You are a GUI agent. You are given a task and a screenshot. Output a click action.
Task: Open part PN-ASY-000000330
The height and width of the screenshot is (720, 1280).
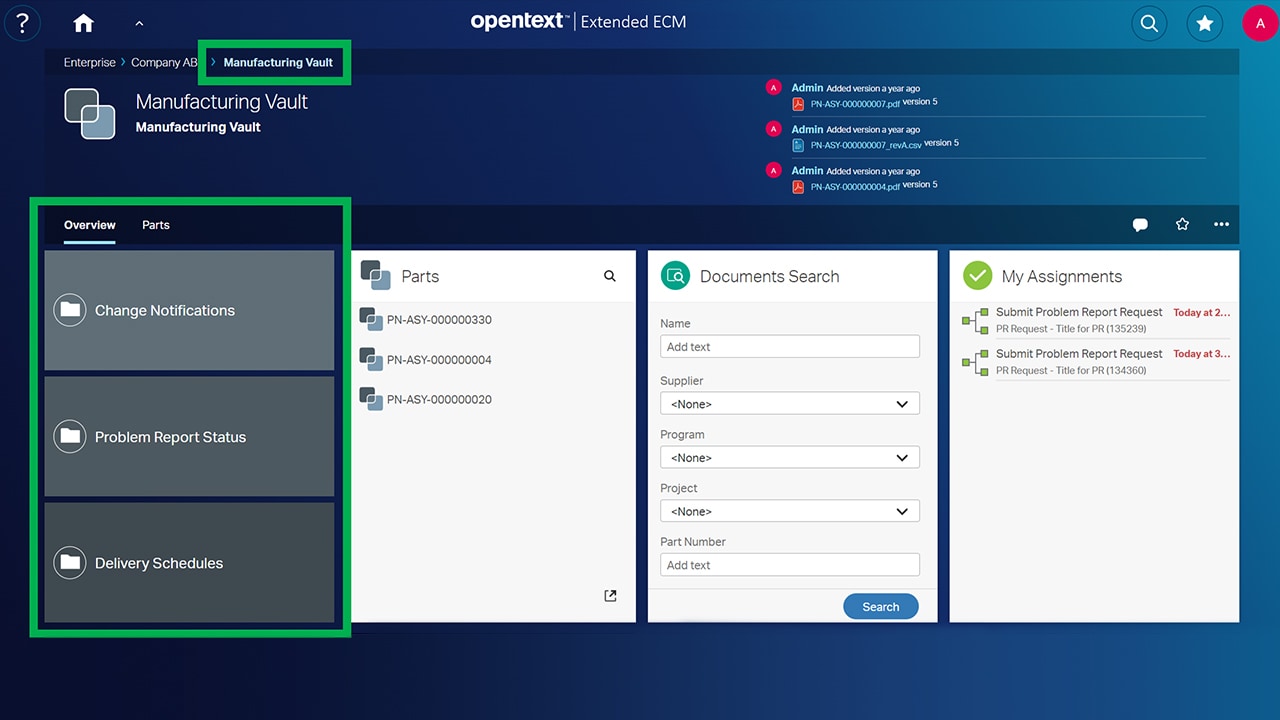[439, 320]
